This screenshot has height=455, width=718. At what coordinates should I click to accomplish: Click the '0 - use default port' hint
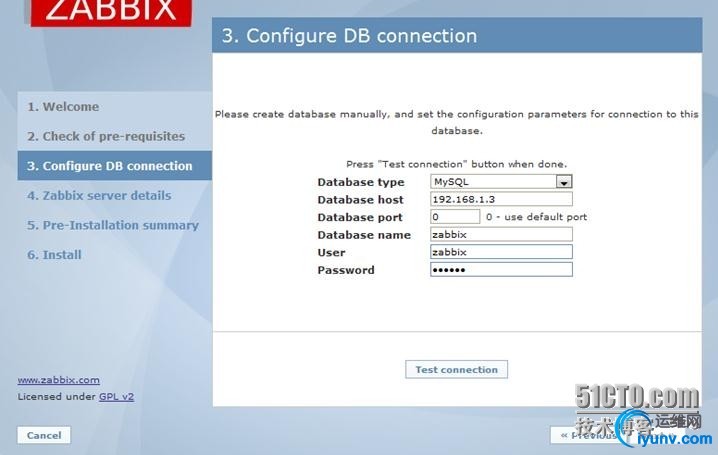tap(536, 217)
